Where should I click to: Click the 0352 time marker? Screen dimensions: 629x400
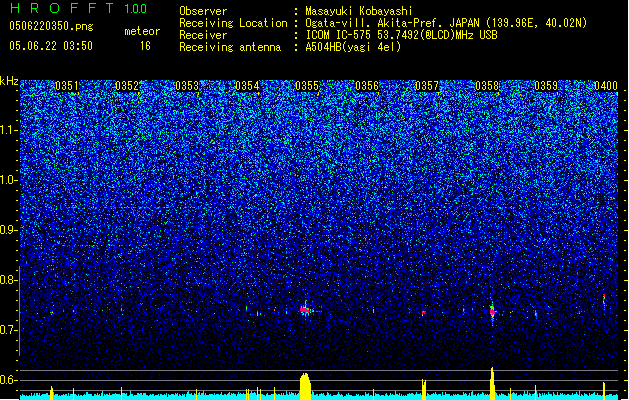tap(127, 86)
